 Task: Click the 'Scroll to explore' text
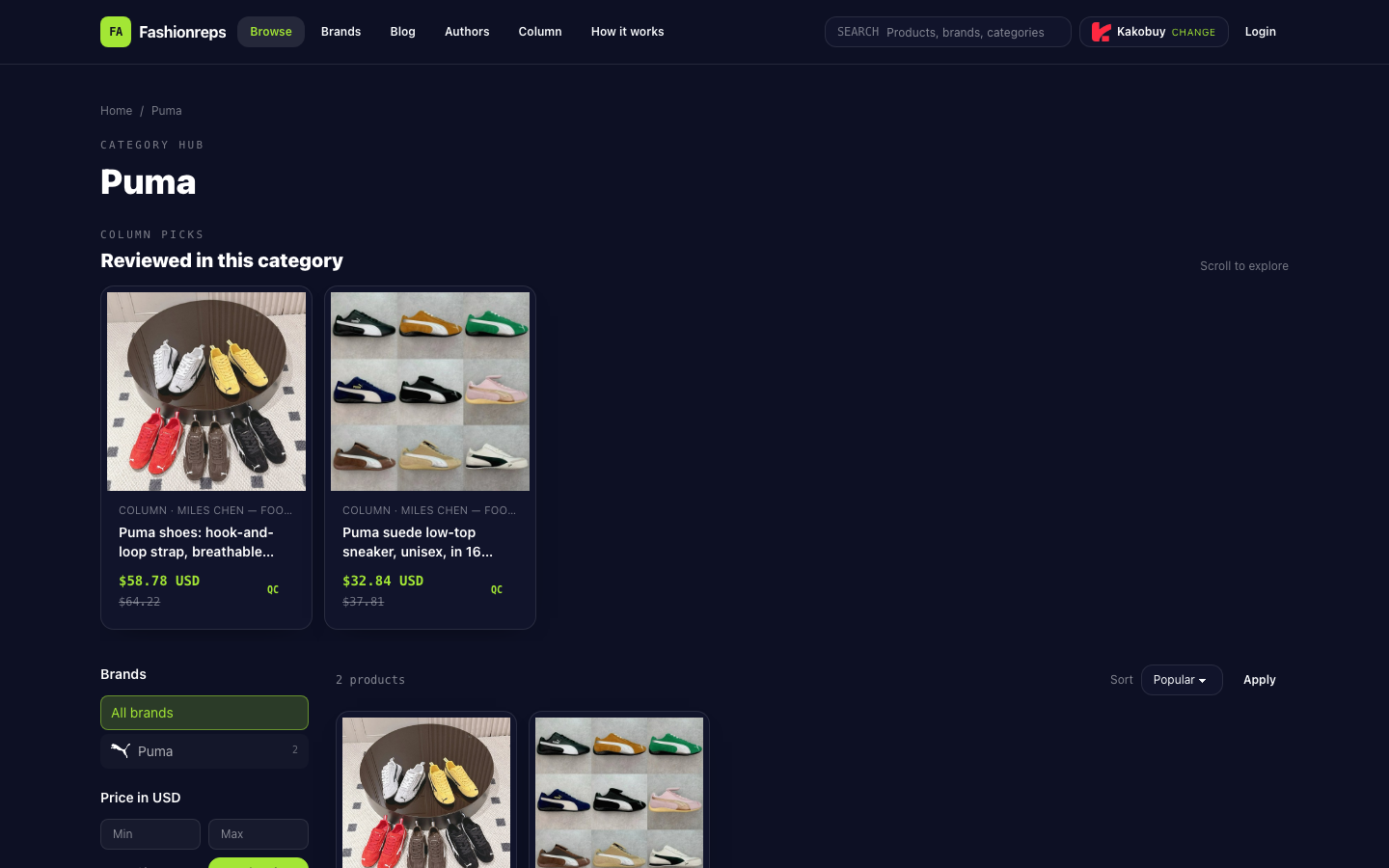(1244, 266)
